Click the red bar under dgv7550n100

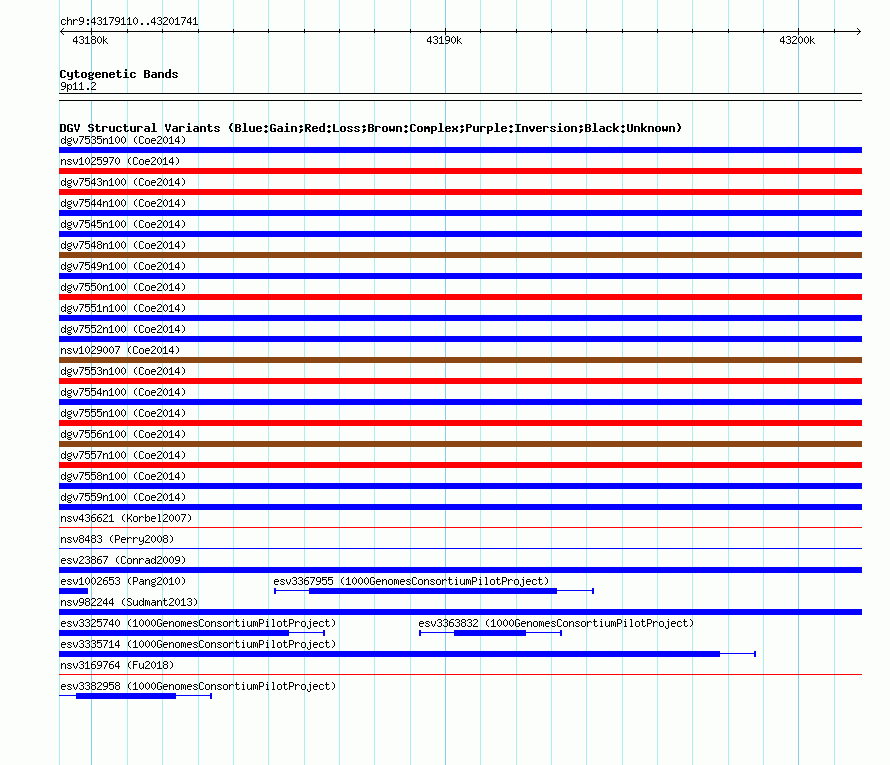460,297
